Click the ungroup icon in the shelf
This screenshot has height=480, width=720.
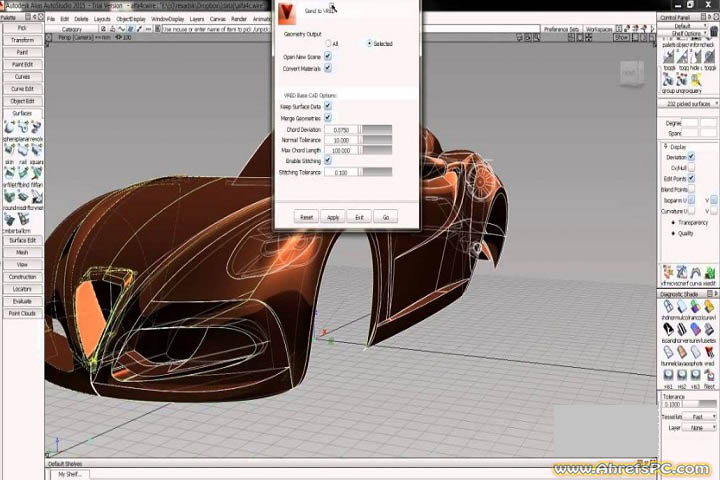(x=682, y=80)
